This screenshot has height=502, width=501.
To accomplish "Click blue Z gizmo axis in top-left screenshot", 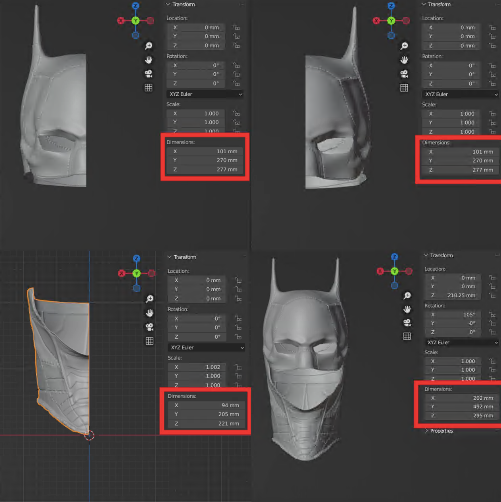I will (x=135, y=6).
